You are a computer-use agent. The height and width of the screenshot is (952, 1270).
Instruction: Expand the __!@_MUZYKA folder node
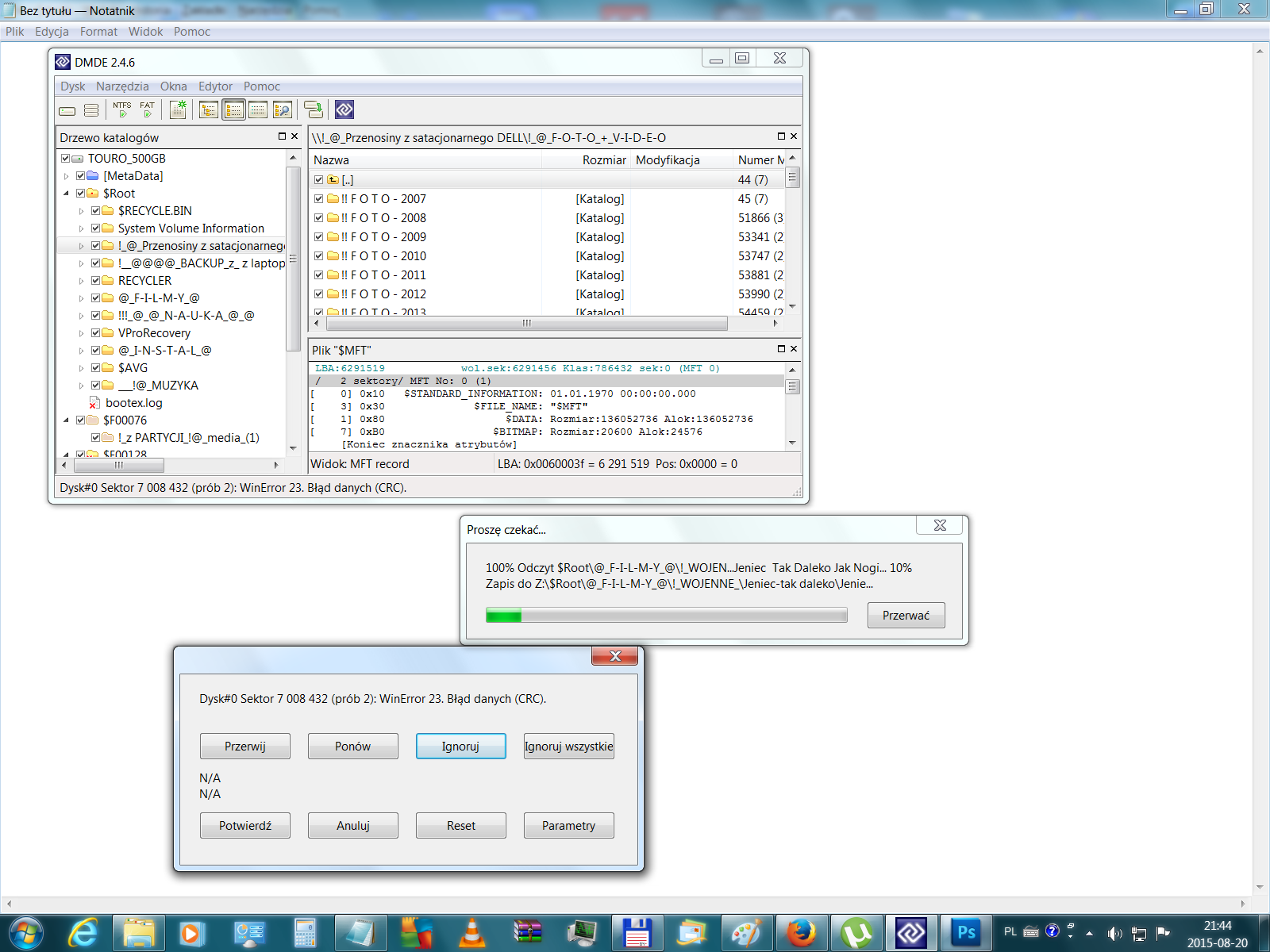(82, 386)
